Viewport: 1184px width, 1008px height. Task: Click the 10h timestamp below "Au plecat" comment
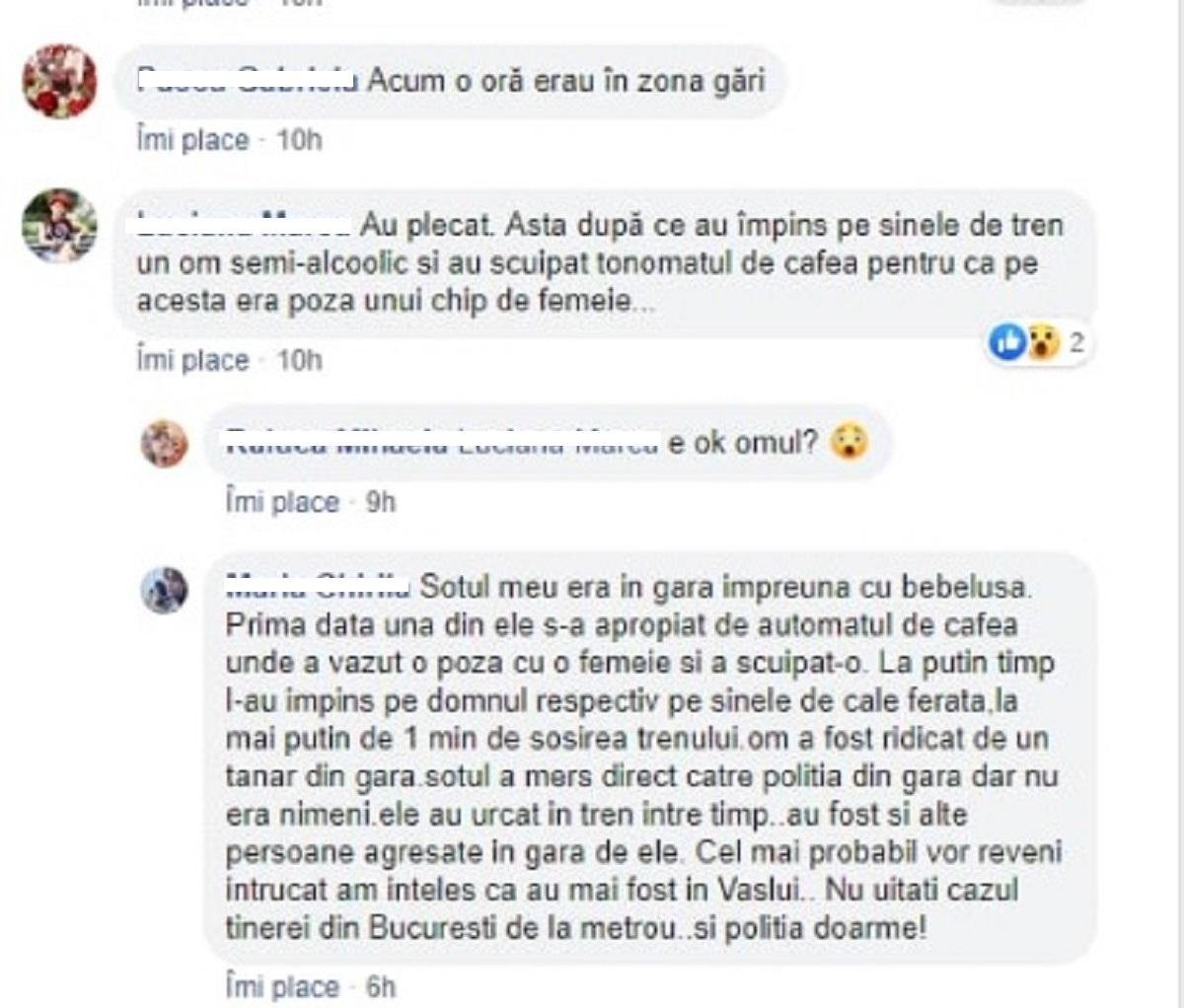click(299, 360)
